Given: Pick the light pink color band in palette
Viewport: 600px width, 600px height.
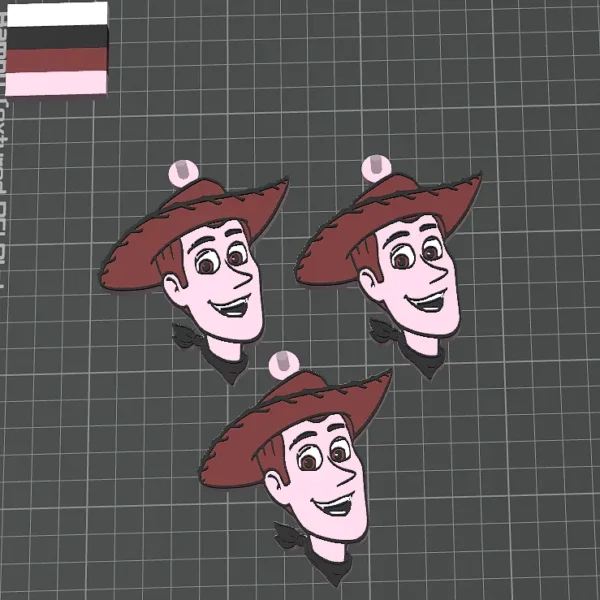Looking at the screenshot, I should 57,83.
